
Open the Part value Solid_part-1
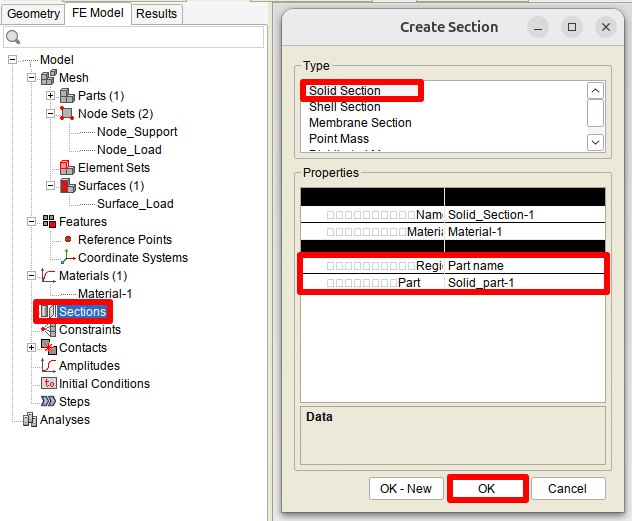(x=524, y=282)
